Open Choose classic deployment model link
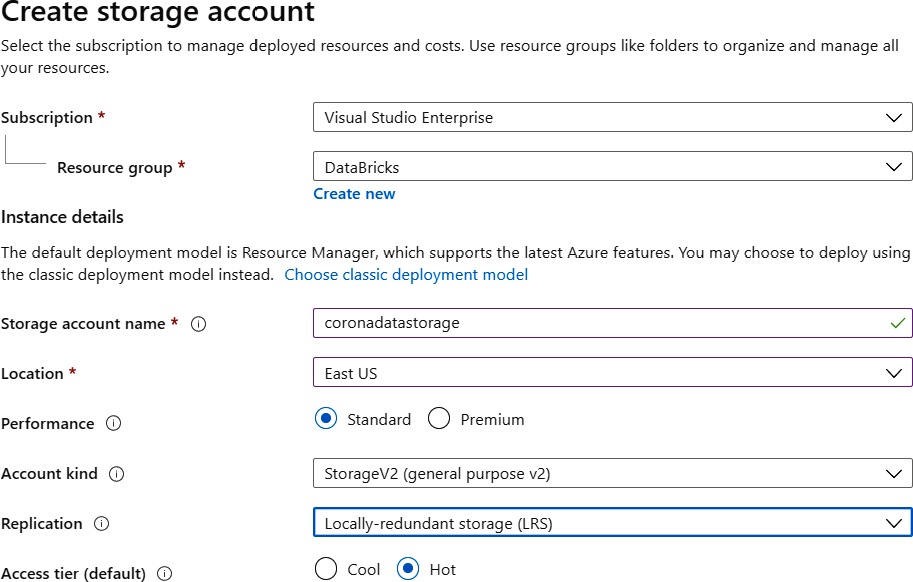This screenshot has height=582, width=913. coord(406,274)
